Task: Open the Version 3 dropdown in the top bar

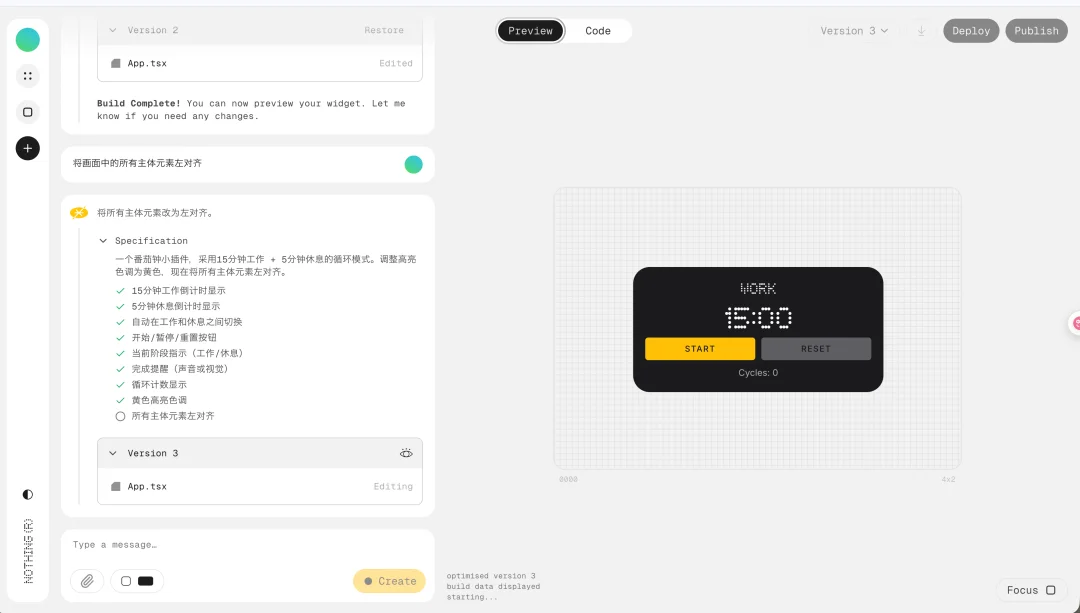Action: [852, 30]
